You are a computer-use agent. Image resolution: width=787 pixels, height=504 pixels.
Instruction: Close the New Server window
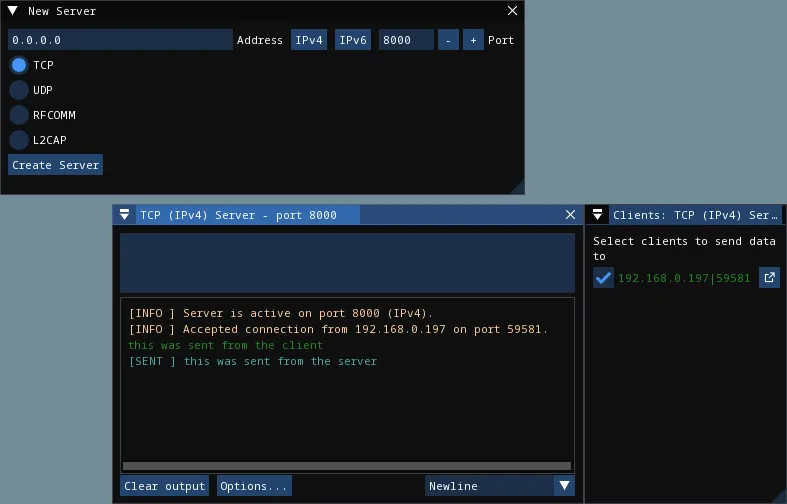[x=512, y=11]
